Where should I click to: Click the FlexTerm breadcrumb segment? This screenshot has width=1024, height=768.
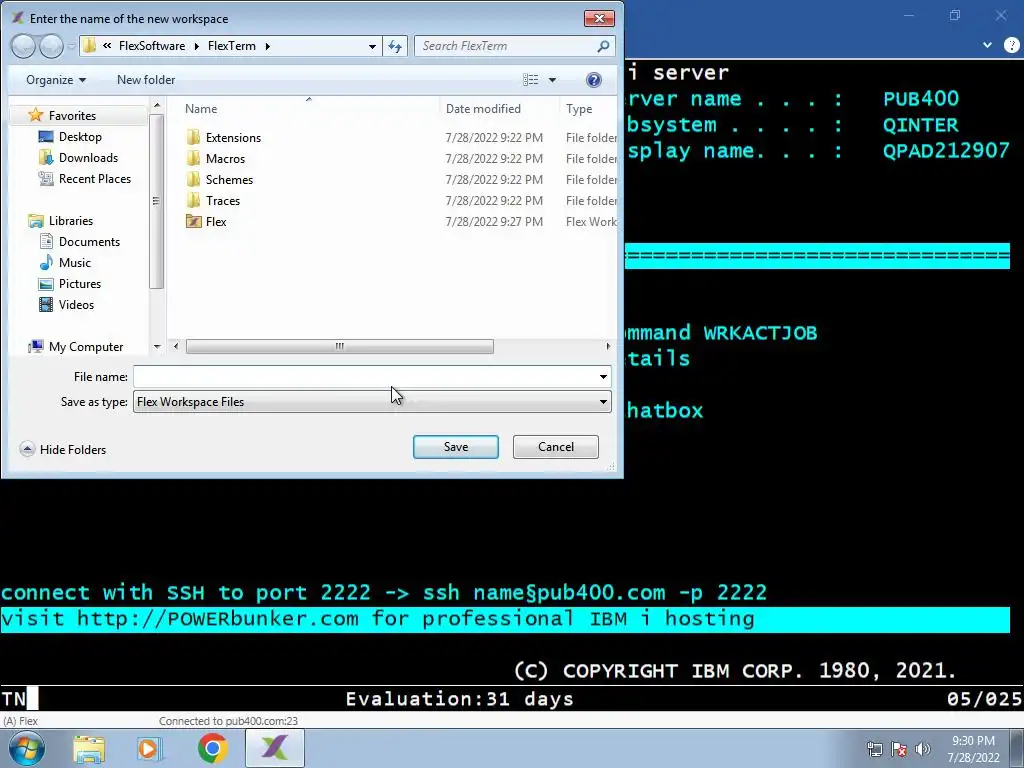click(x=232, y=46)
